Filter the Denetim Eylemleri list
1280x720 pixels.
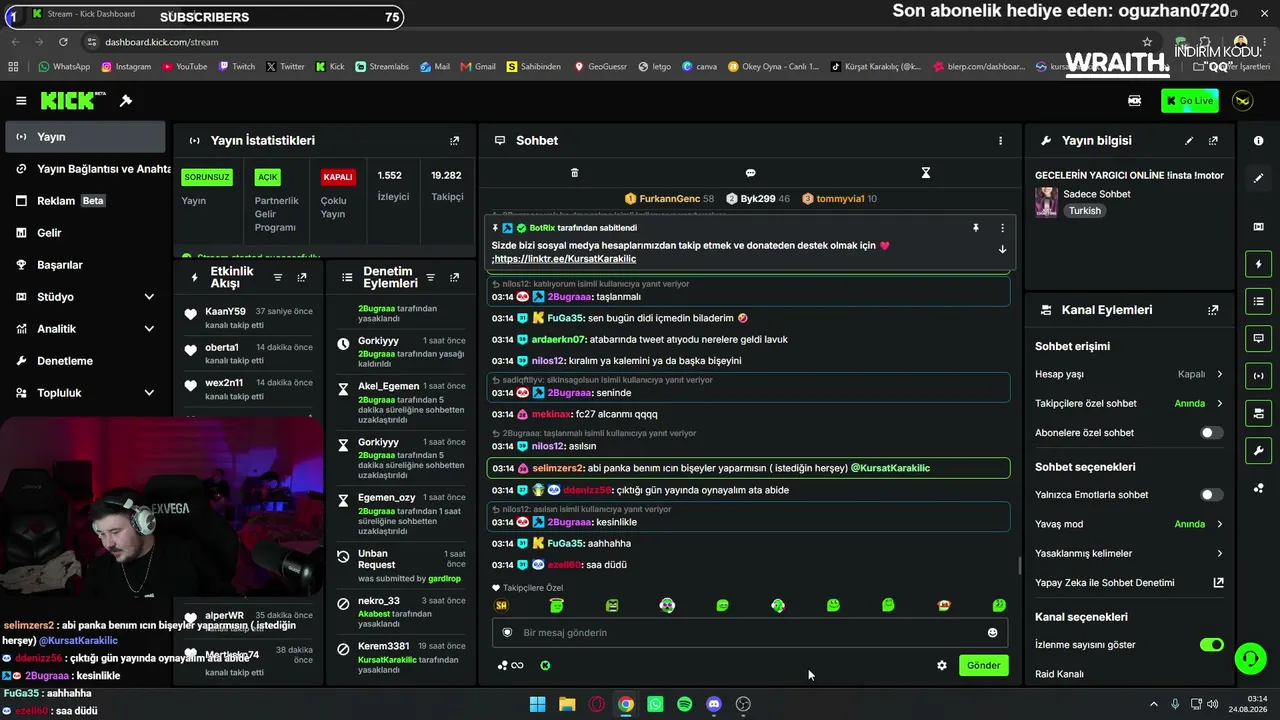tap(430, 278)
